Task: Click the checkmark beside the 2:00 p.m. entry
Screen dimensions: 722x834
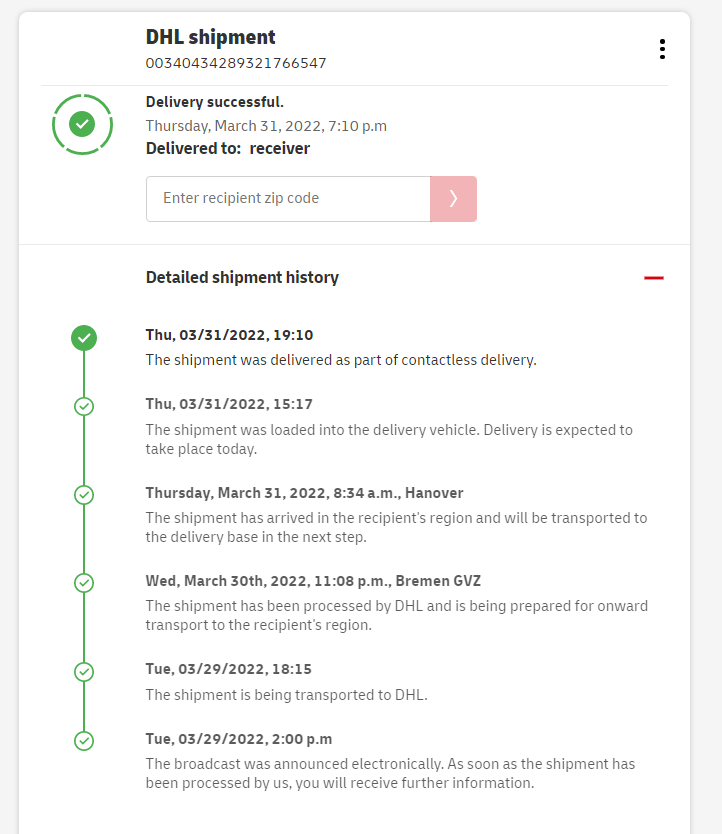Action: click(x=84, y=741)
